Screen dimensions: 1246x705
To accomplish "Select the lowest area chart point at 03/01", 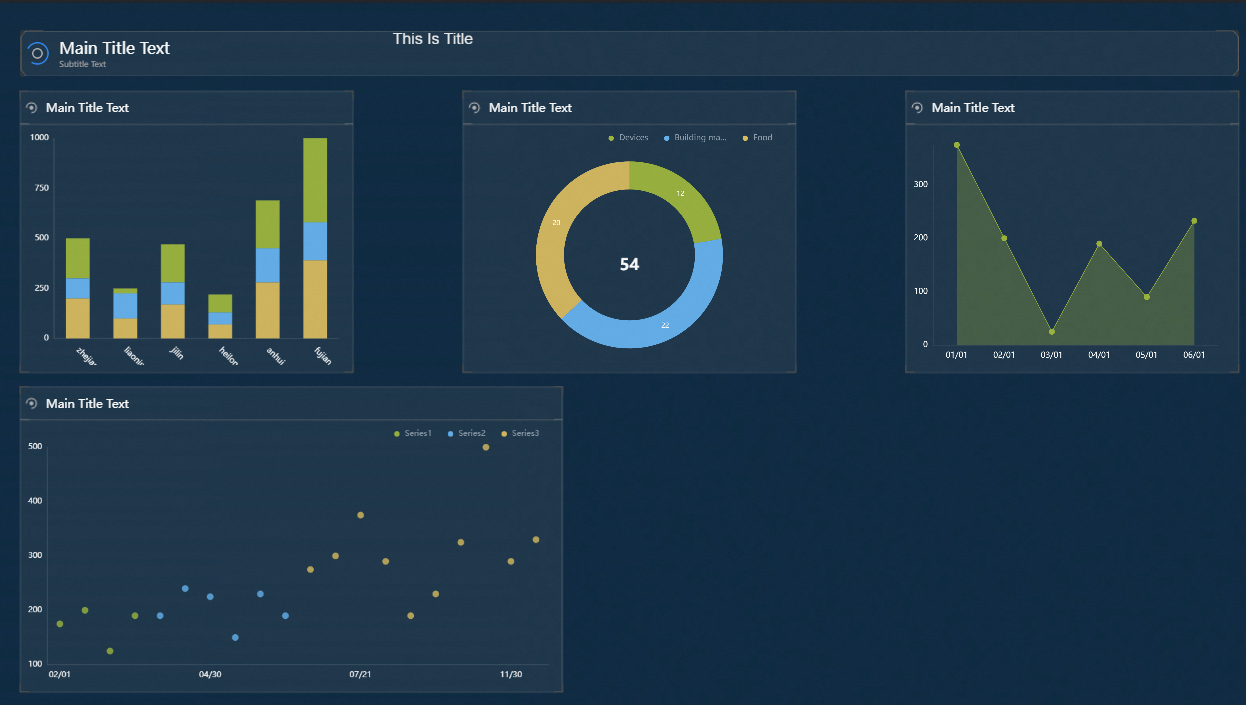I will (1052, 332).
